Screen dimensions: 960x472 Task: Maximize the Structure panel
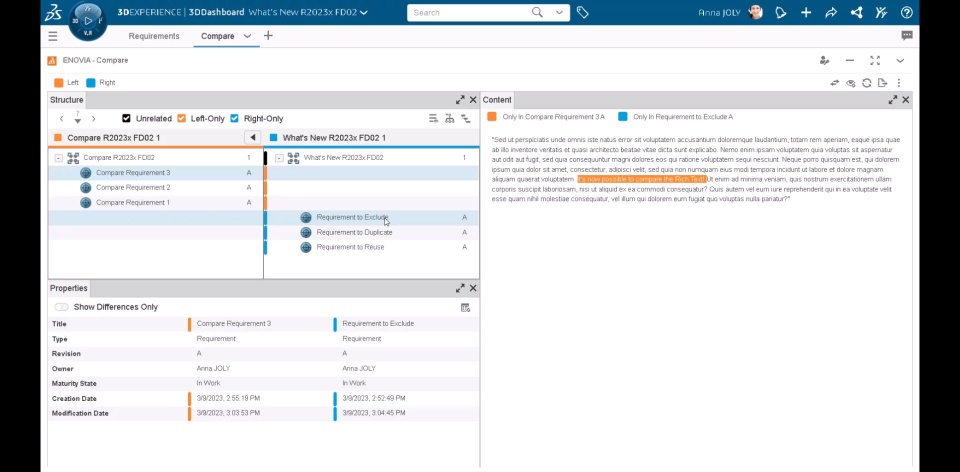(x=460, y=100)
